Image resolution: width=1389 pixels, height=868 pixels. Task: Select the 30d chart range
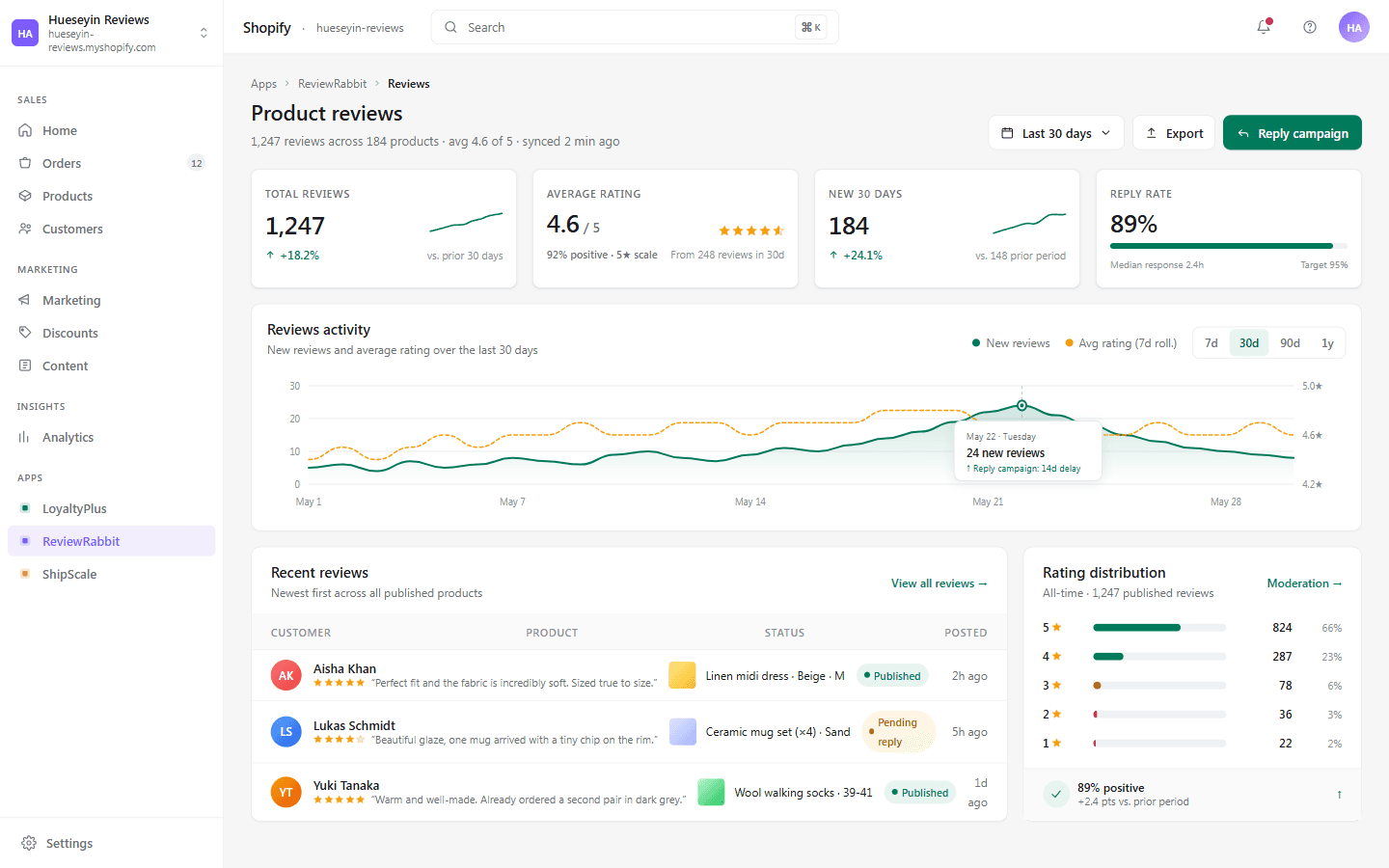coord(1249,343)
